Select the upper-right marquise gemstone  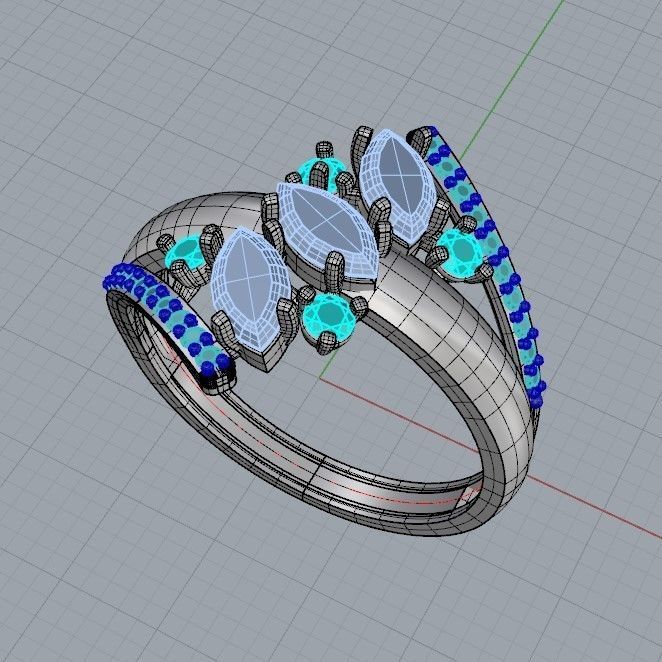[x=397, y=187]
